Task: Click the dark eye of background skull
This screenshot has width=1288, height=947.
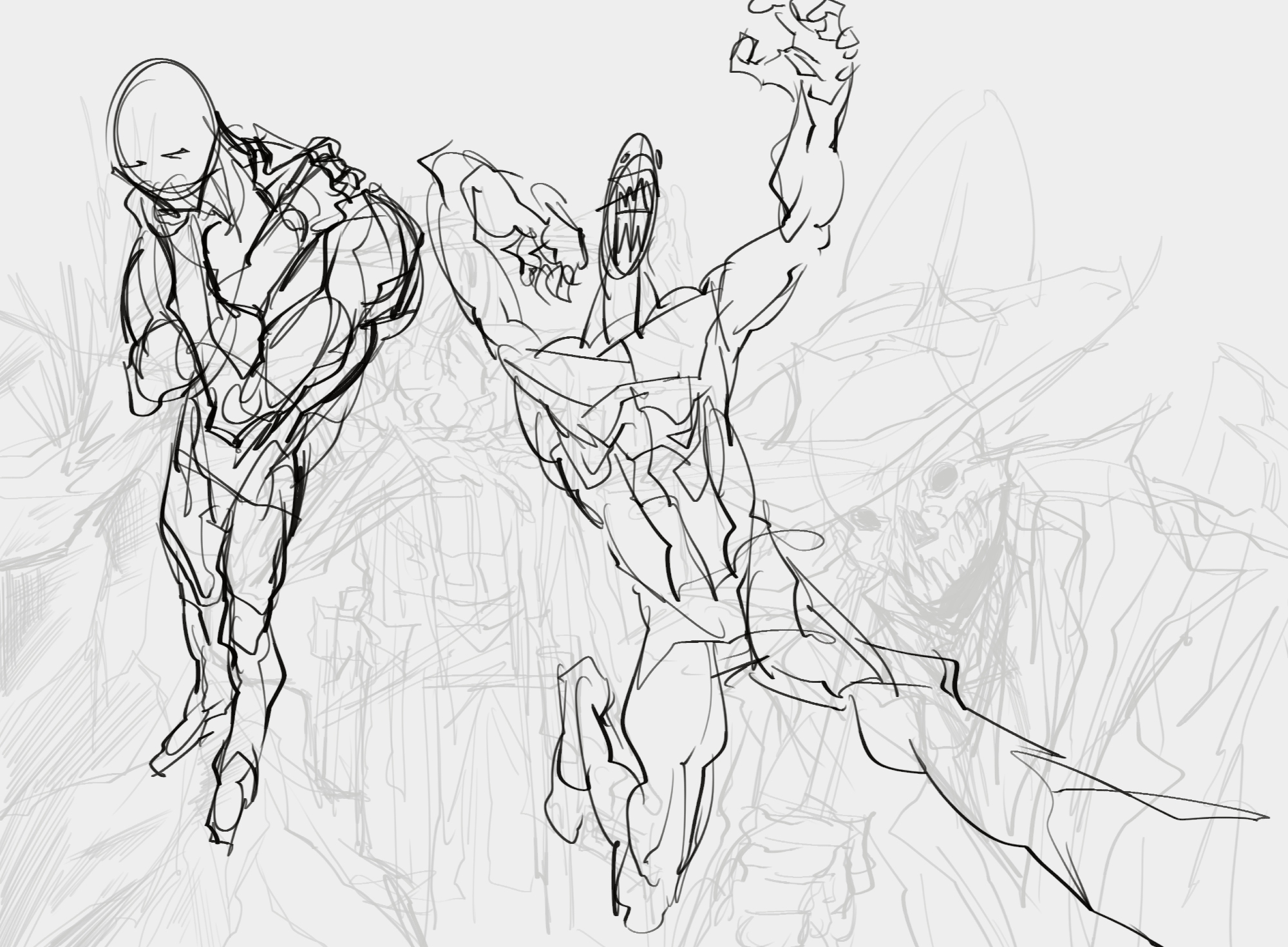Action: 944,475
